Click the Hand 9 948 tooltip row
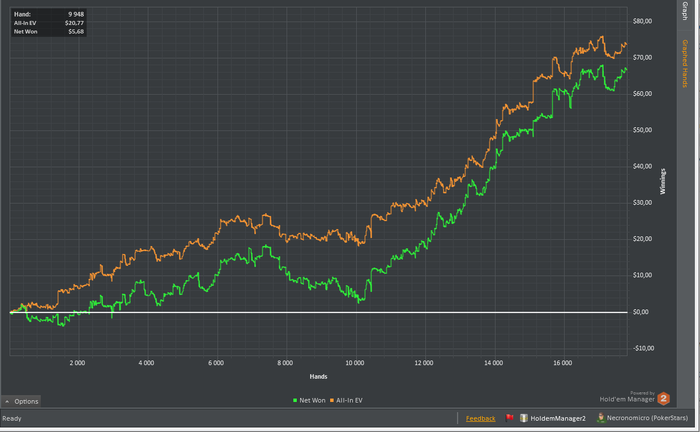Viewport: 700px width, 432px height. pos(49,14)
